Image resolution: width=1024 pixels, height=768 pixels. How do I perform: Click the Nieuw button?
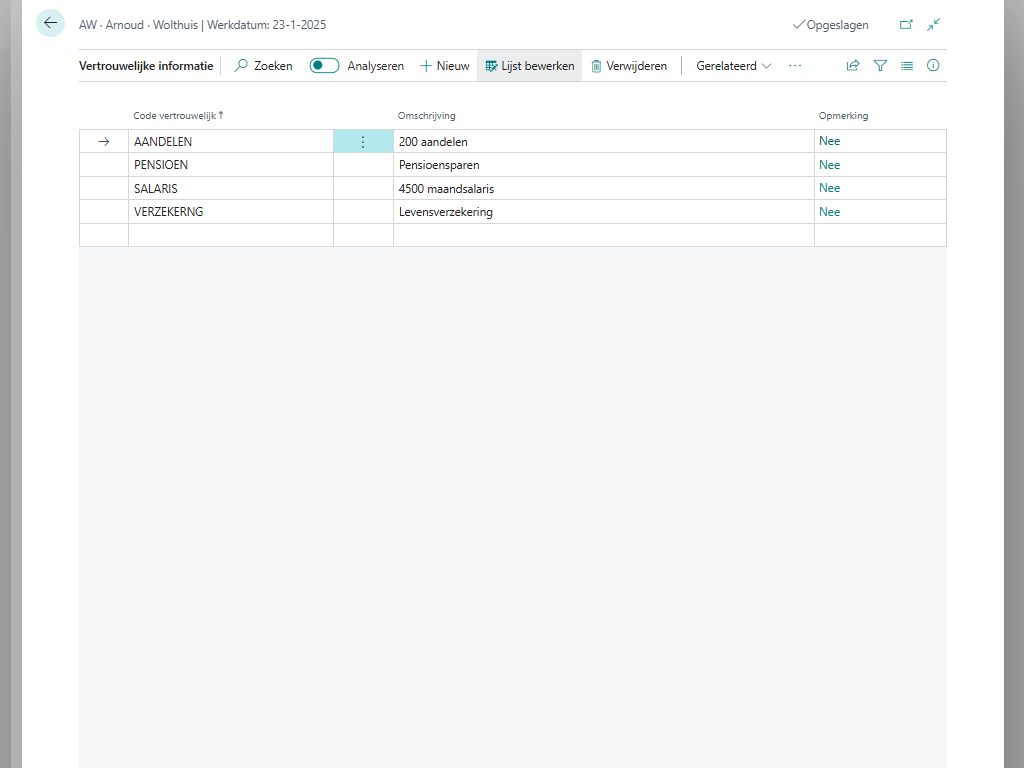444,66
